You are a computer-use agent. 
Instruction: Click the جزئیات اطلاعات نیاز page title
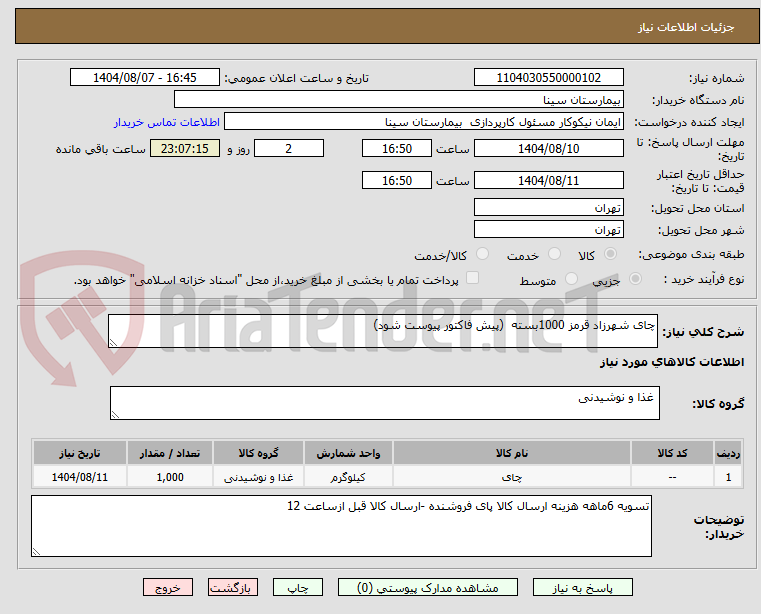(x=686, y=27)
